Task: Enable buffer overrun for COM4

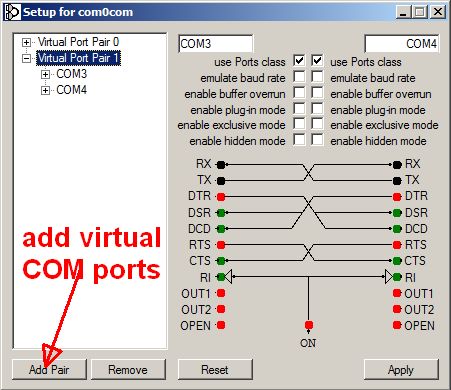Action: [x=317, y=93]
